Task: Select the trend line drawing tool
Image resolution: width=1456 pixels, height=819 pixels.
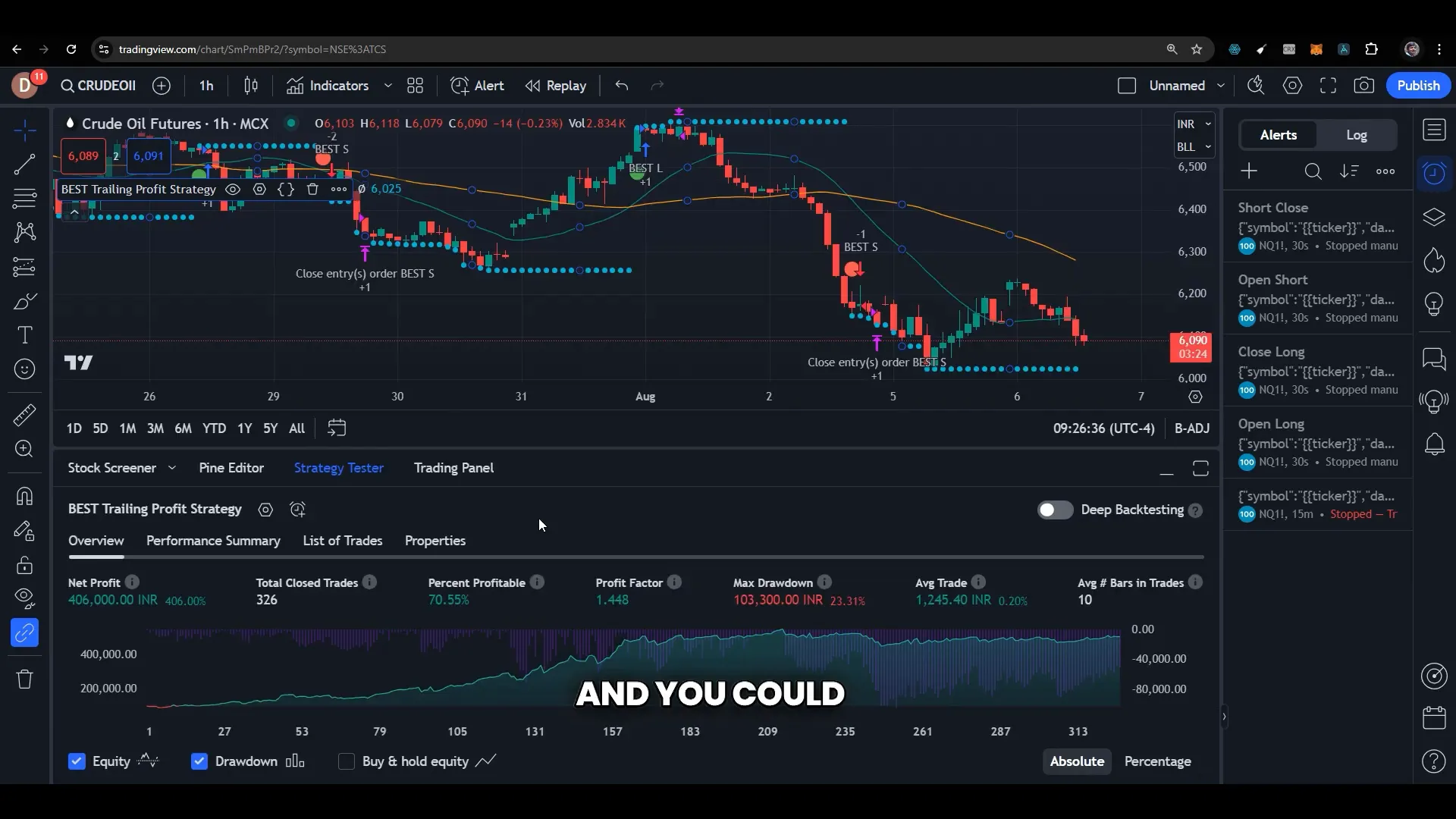Action: click(24, 165)
